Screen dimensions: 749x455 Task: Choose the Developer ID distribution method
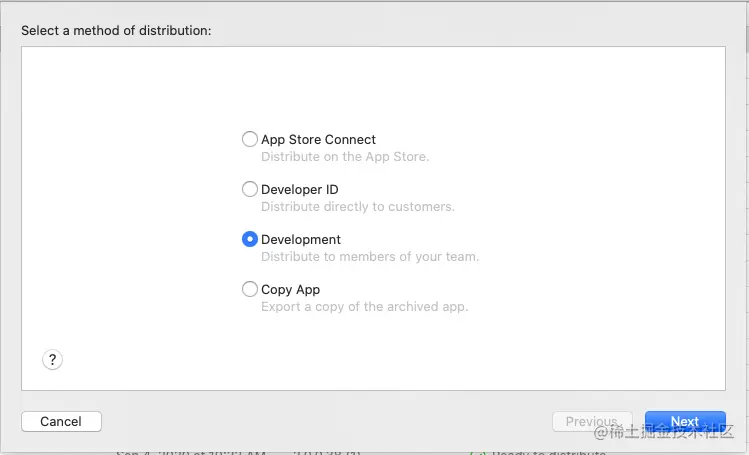point(249,189)
